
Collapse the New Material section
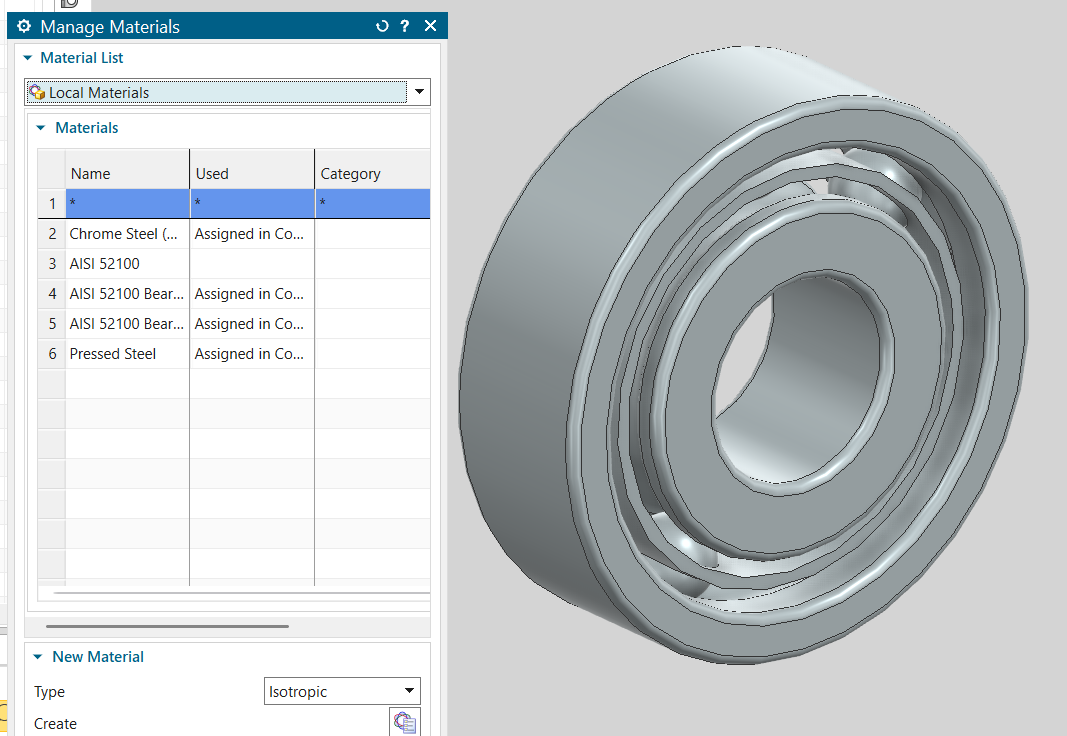point(38,657)
